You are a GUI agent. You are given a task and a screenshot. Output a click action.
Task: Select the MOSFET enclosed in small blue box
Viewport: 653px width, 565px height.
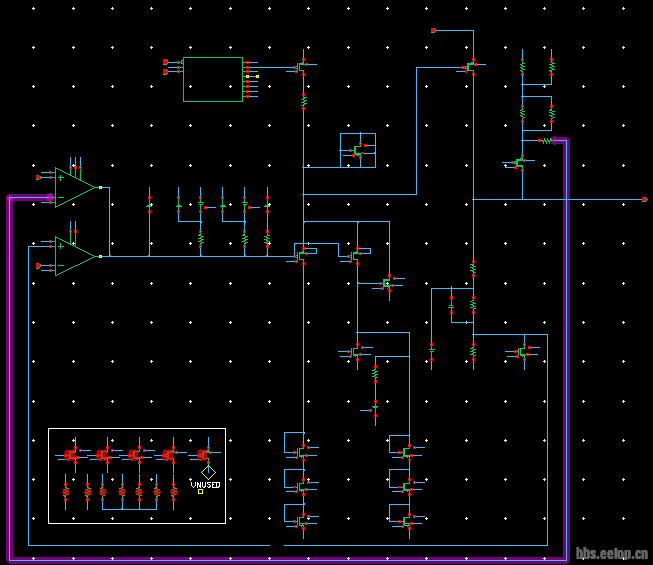357,151
